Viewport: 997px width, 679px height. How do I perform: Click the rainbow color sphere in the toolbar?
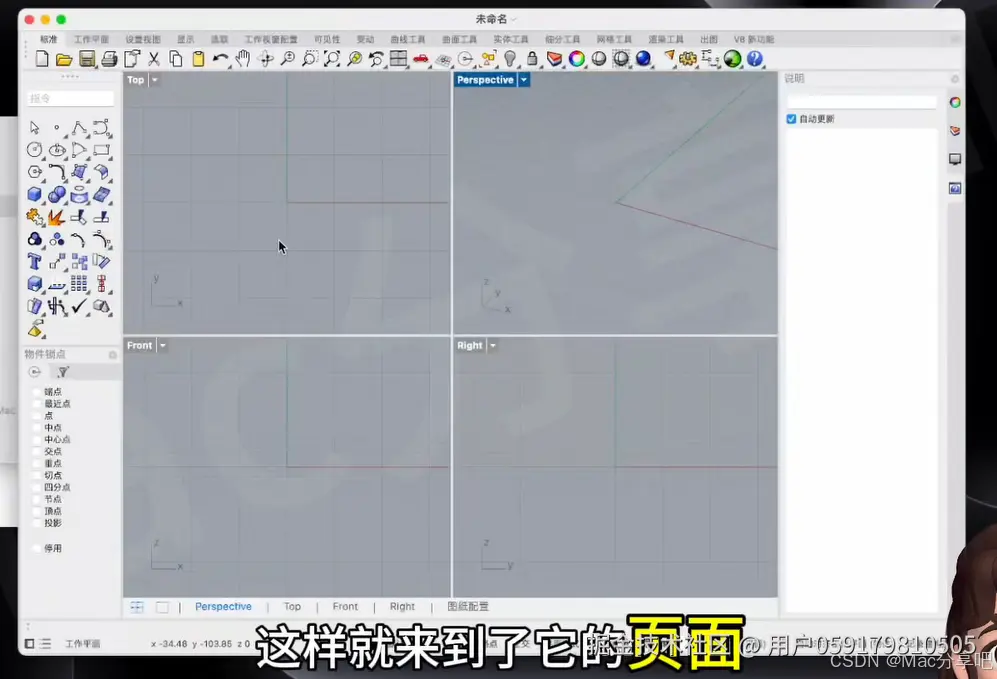tap(577, 60)
